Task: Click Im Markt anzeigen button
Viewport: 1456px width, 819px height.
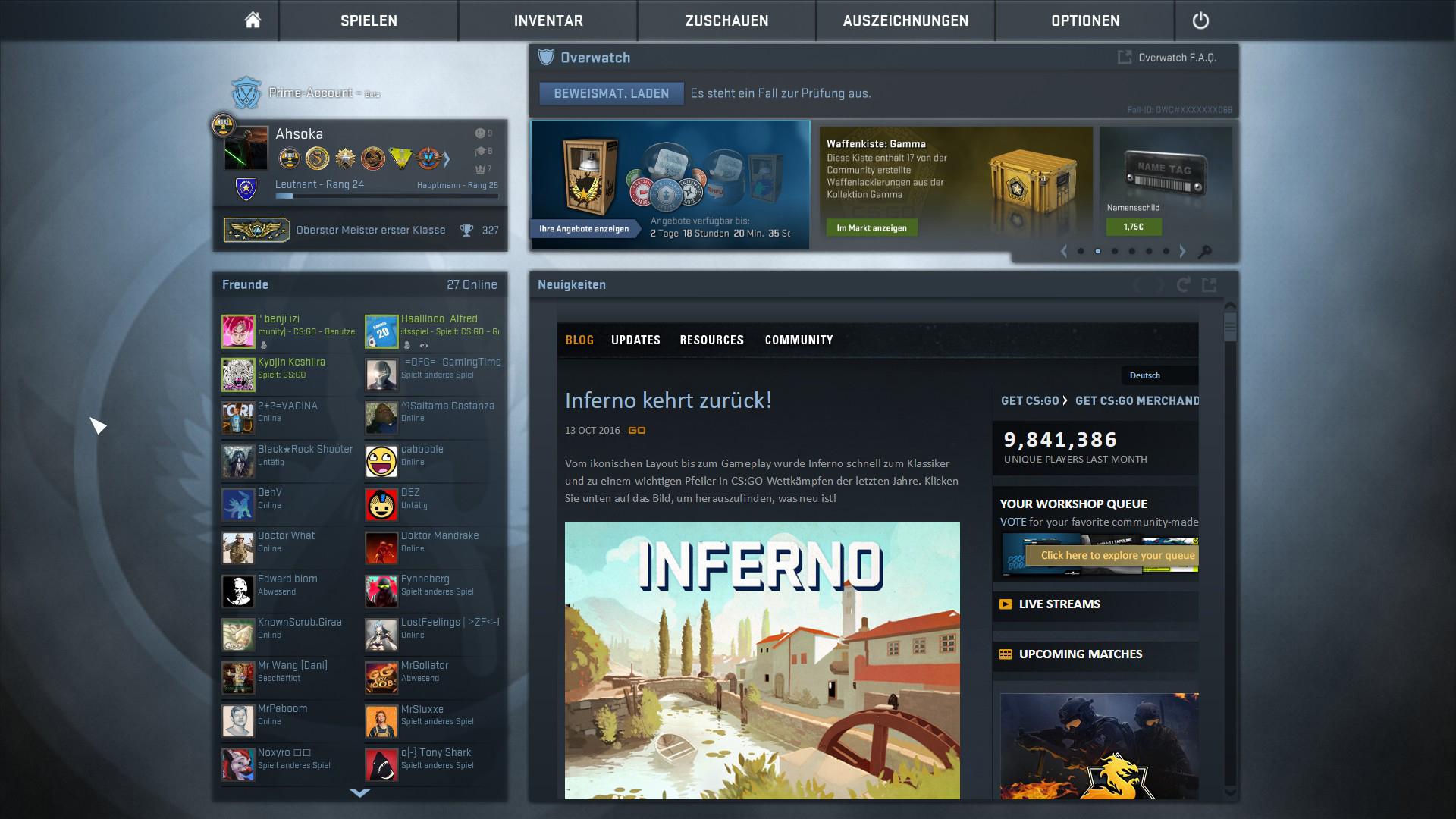Action: [871, 227]
